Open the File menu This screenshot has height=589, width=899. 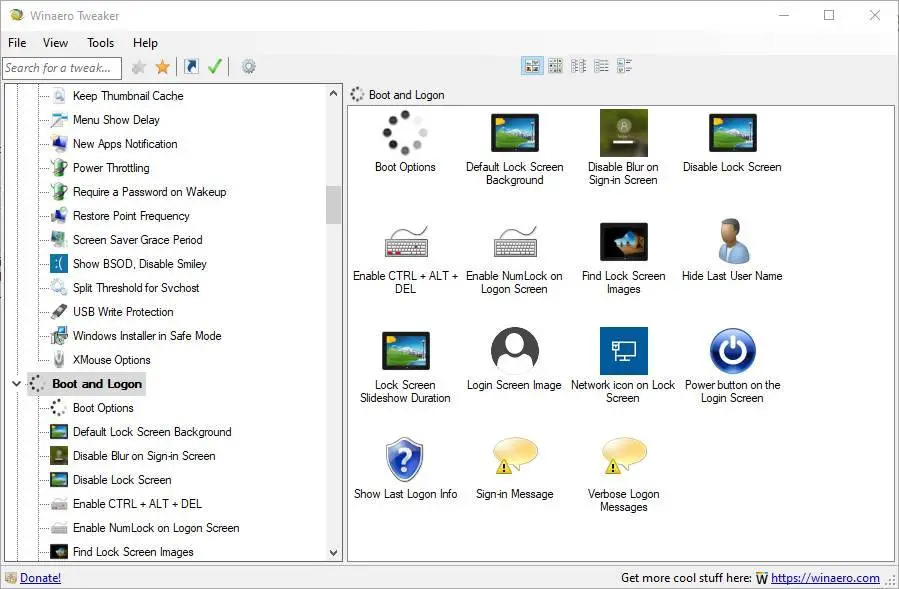tap(17, 43)
